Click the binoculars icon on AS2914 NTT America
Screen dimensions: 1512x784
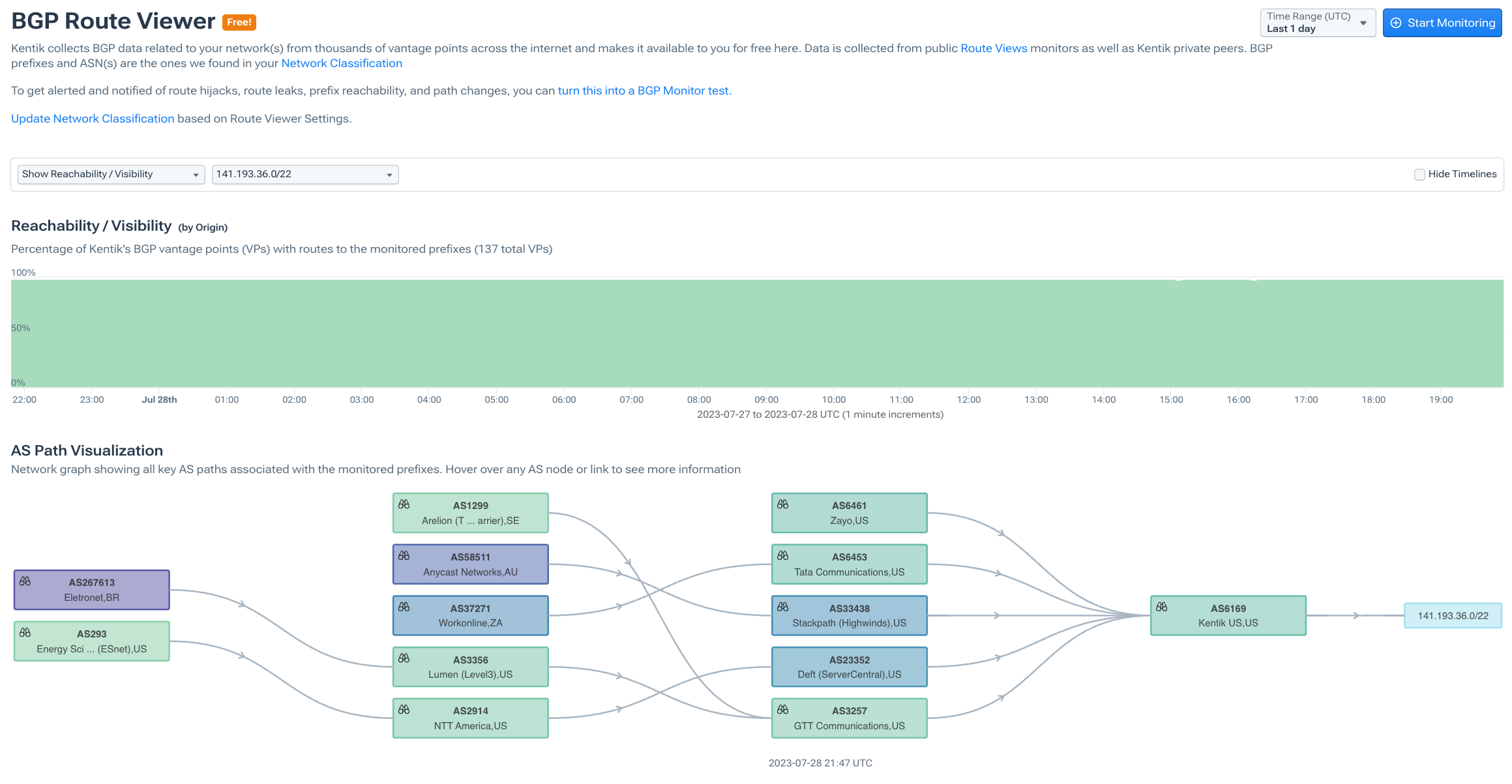pyautogui.click(x=405, y=708)
